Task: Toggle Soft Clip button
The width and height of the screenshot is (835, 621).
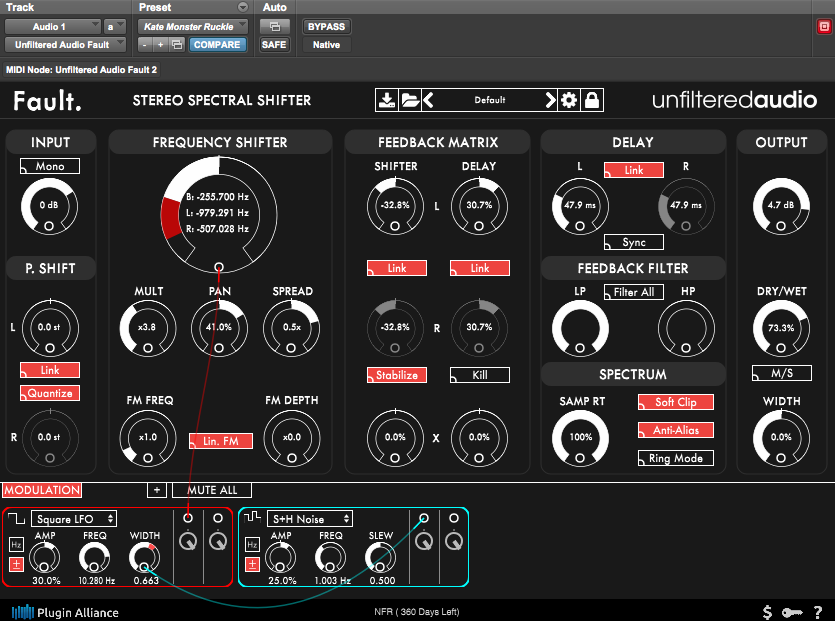Action: tap(676, 402)
